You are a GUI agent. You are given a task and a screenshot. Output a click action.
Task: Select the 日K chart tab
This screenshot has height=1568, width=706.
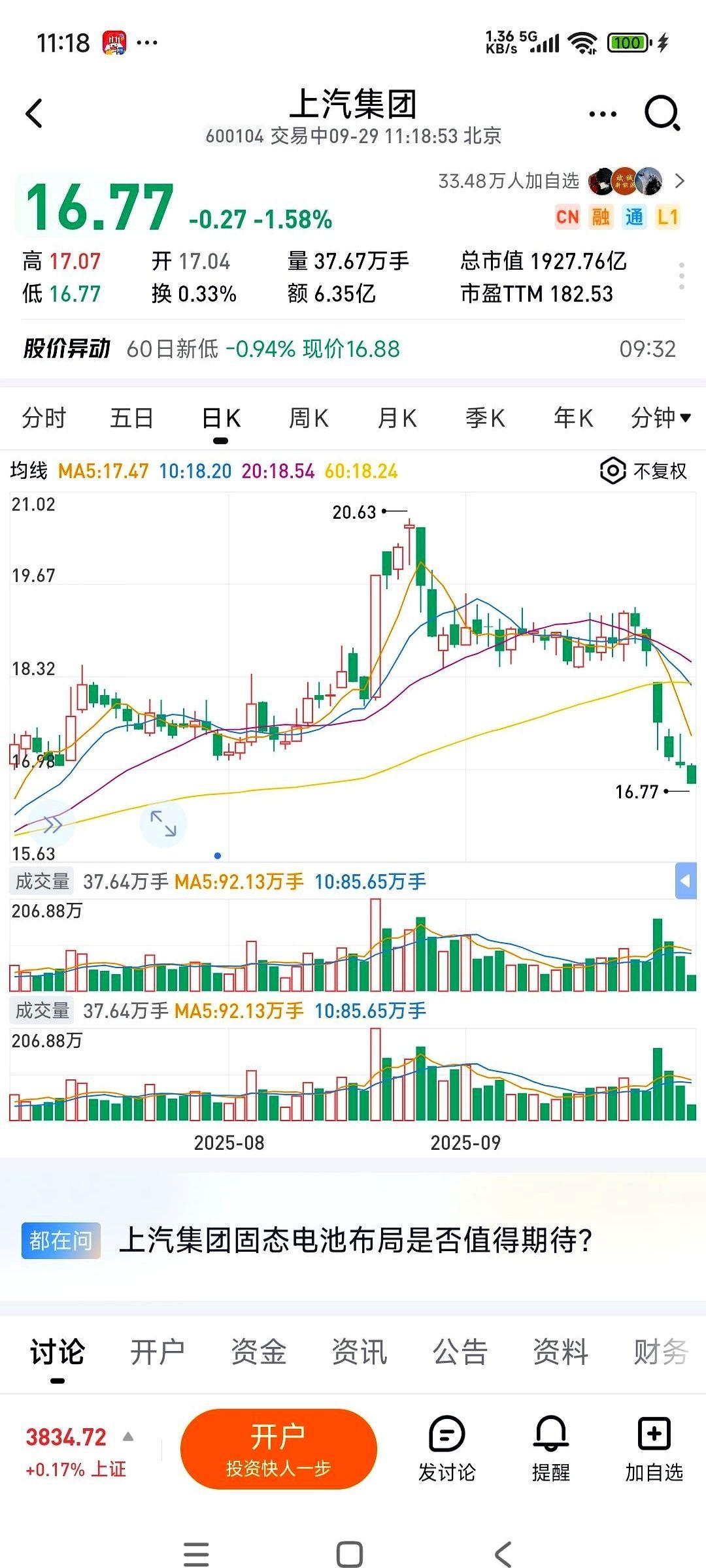221,418
